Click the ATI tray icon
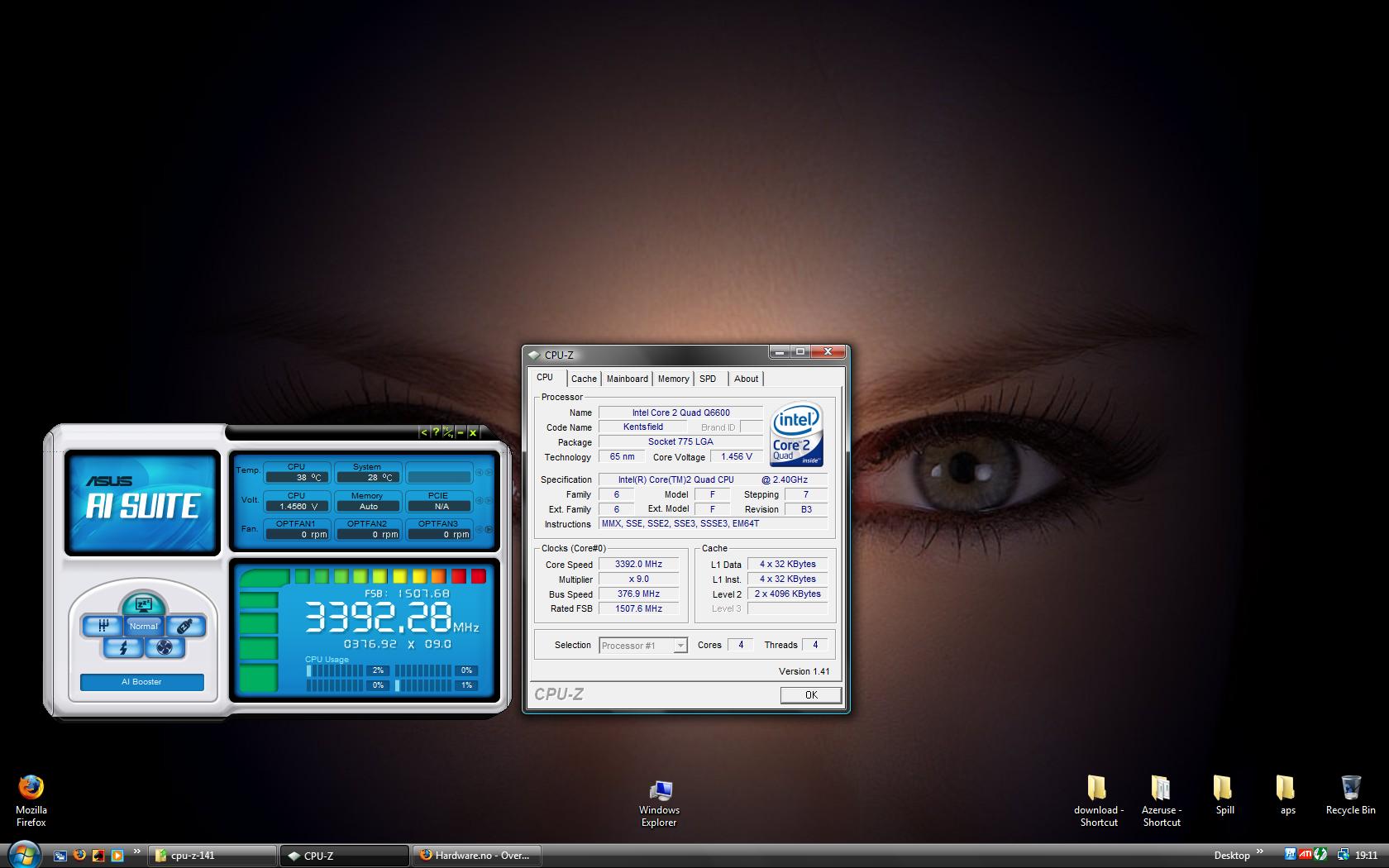Screen dimensions: 1389x868 [1305, 855]
